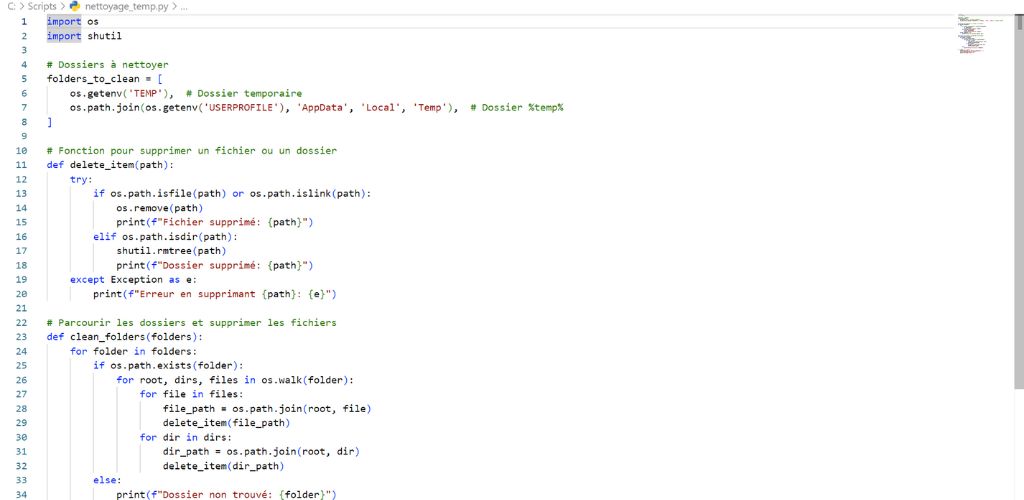Screen dimensions: 1024x500
Task: Click line number 23 in the gutter
Action: (22, 337)
